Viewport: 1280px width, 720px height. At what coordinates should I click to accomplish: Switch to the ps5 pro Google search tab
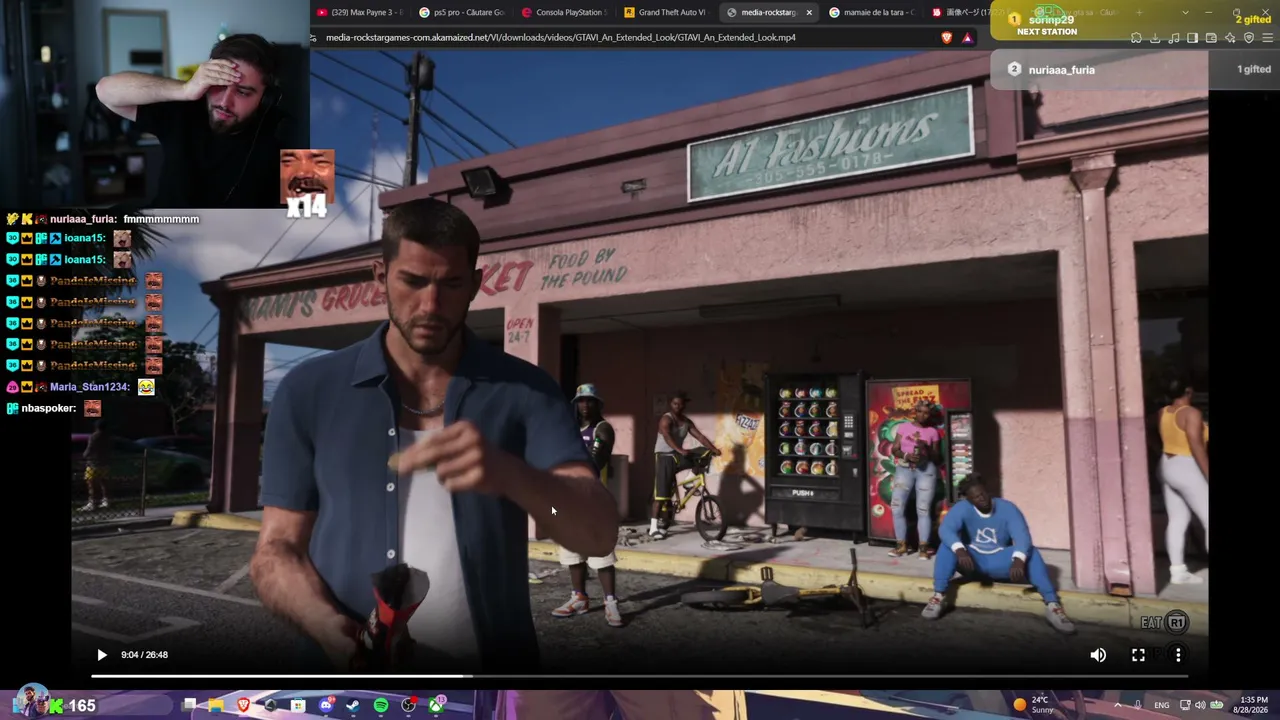464,12
